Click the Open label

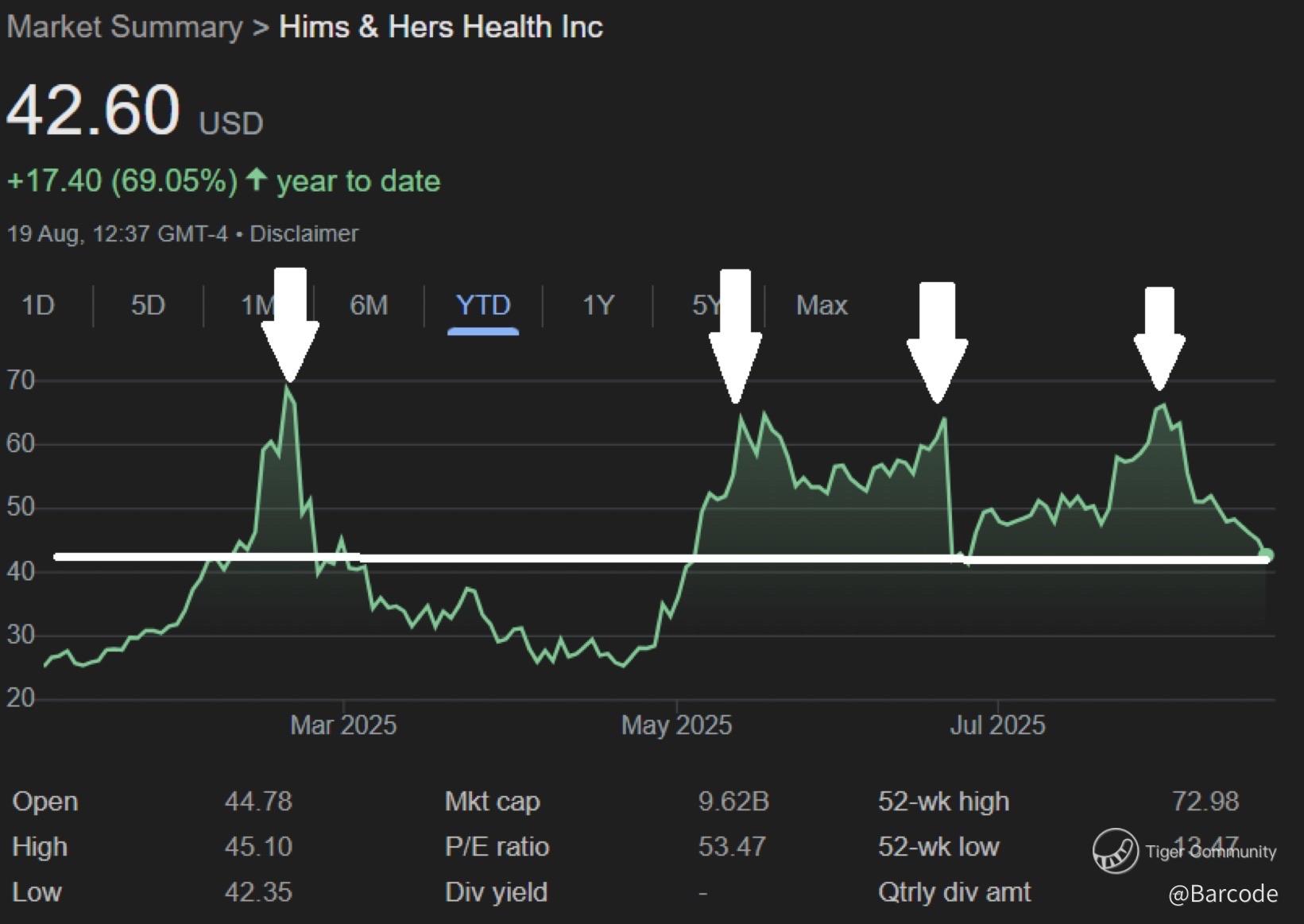[45, 801]
